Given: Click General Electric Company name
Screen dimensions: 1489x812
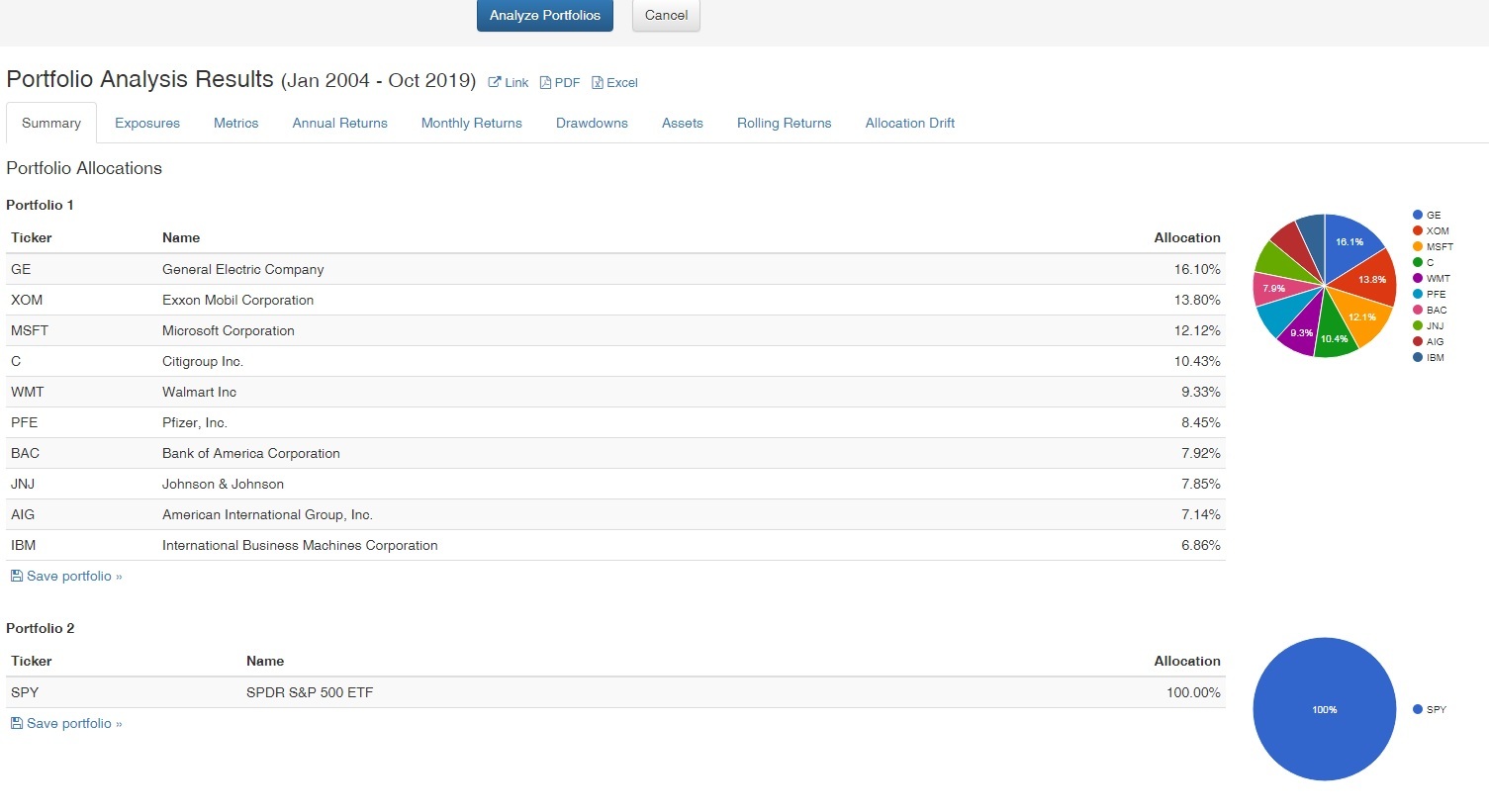Looking at the screenshot, I should coord(243,269).
